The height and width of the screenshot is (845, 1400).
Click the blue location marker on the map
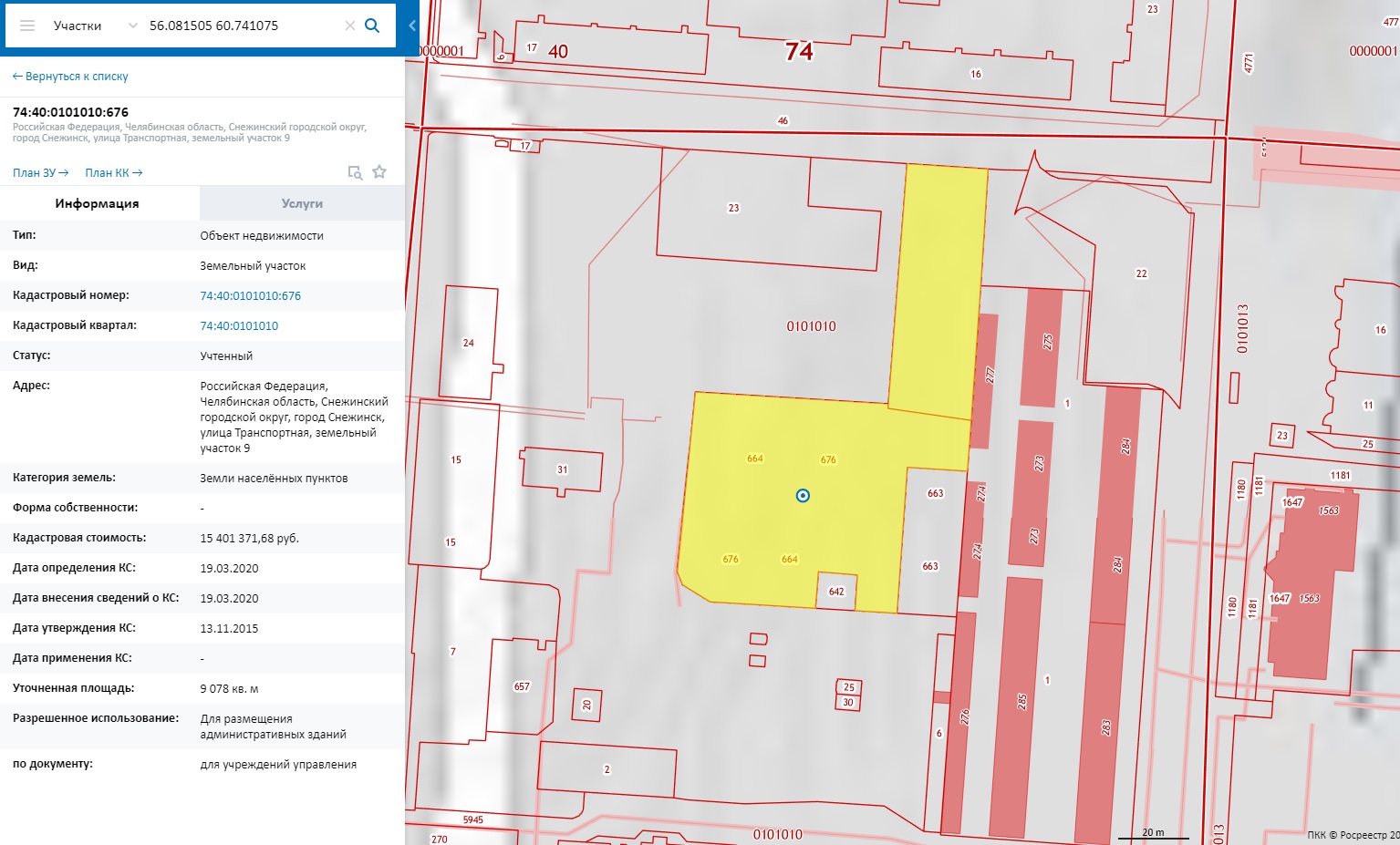[803, 496]
